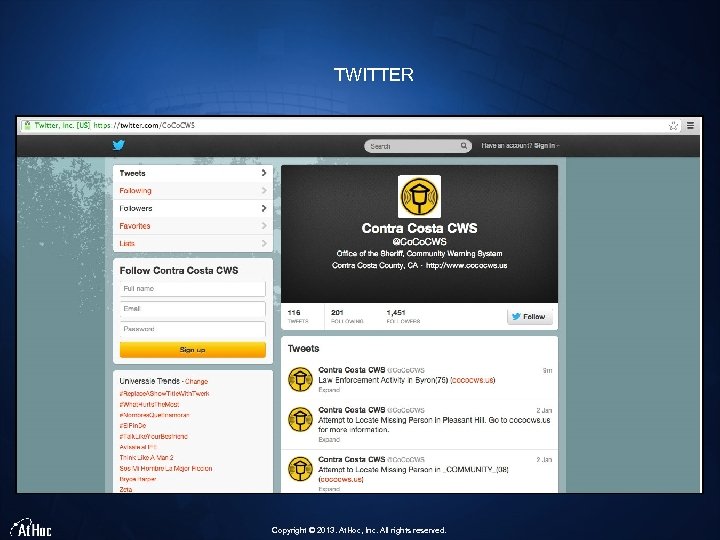This screenshot has height=540, width=720.
Task: Expand the _COMMUNITY_ missing person tweet
Action: pyautogui.click(x=329, y=489)
